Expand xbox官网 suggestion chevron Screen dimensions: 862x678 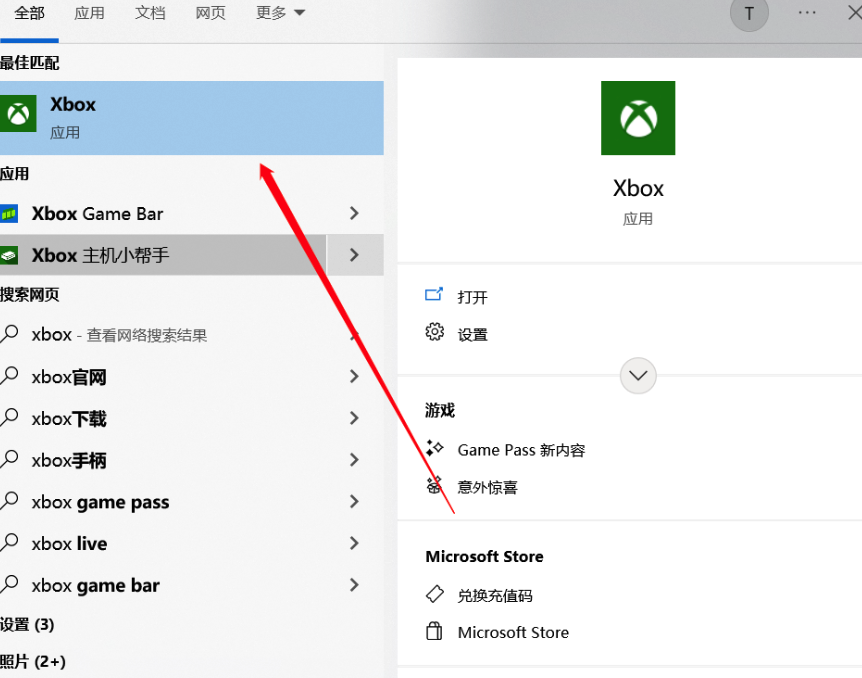coord(355,376)
